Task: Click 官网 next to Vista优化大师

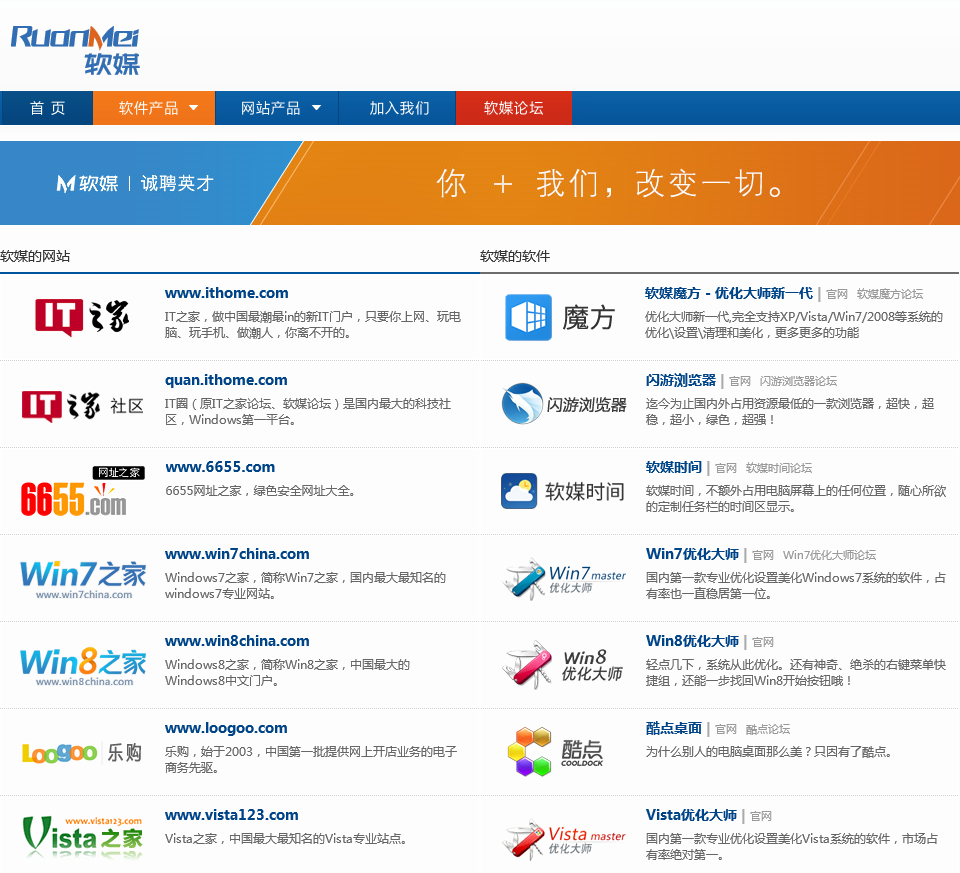Action: pos(761,816)
